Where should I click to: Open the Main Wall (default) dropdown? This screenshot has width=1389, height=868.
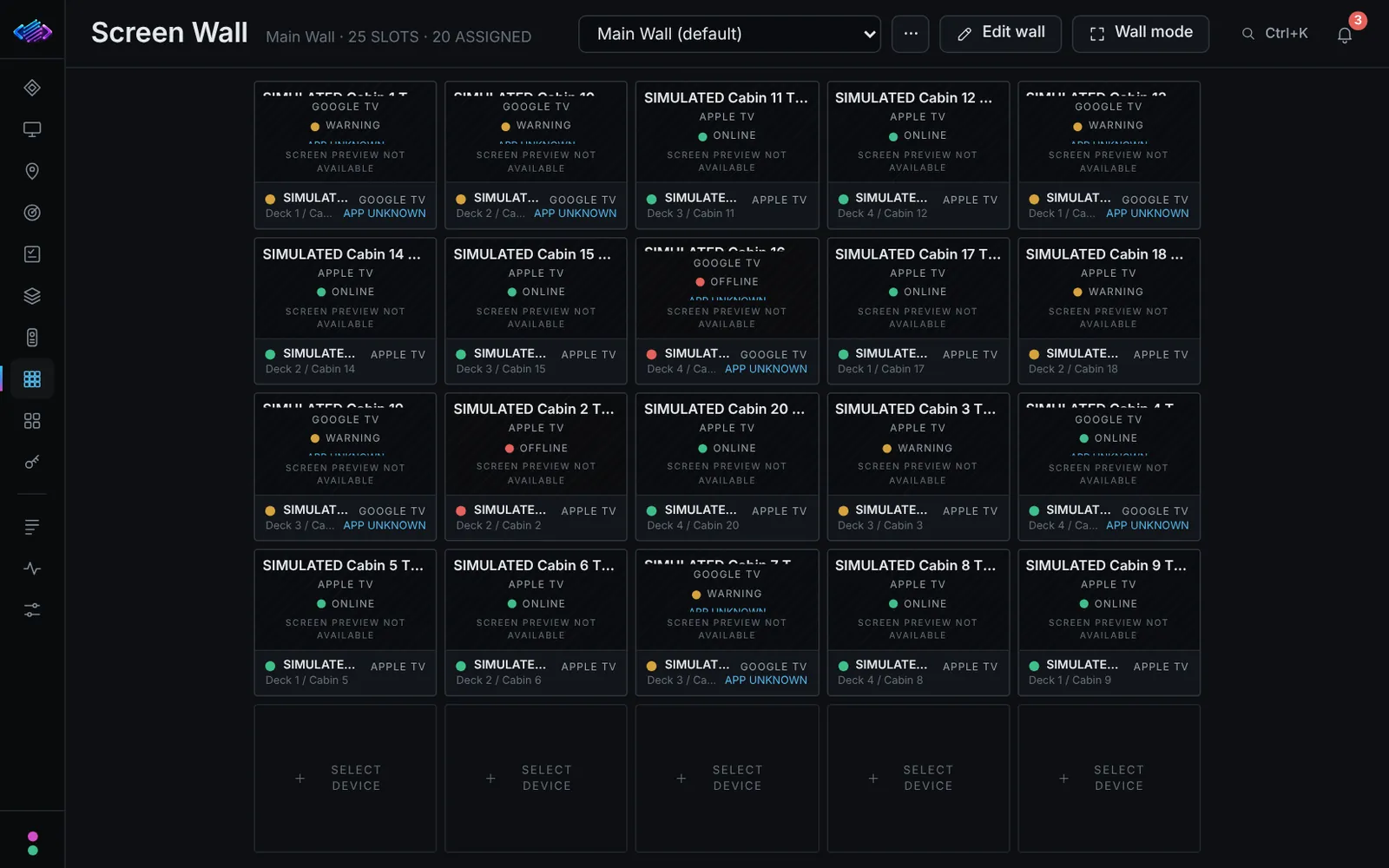click(729, 34)
